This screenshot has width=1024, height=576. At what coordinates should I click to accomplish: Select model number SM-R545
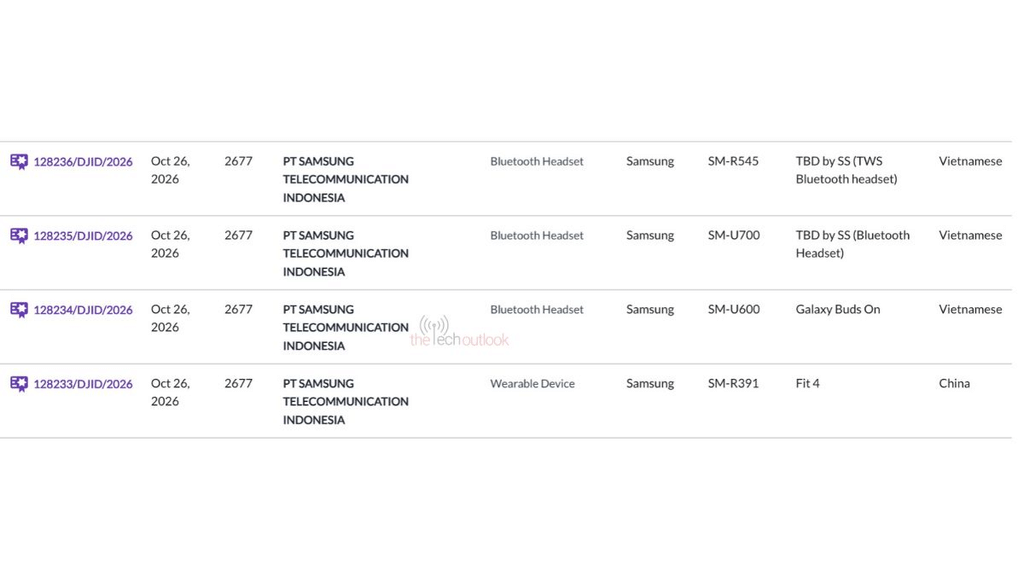[x=733, y=161]
